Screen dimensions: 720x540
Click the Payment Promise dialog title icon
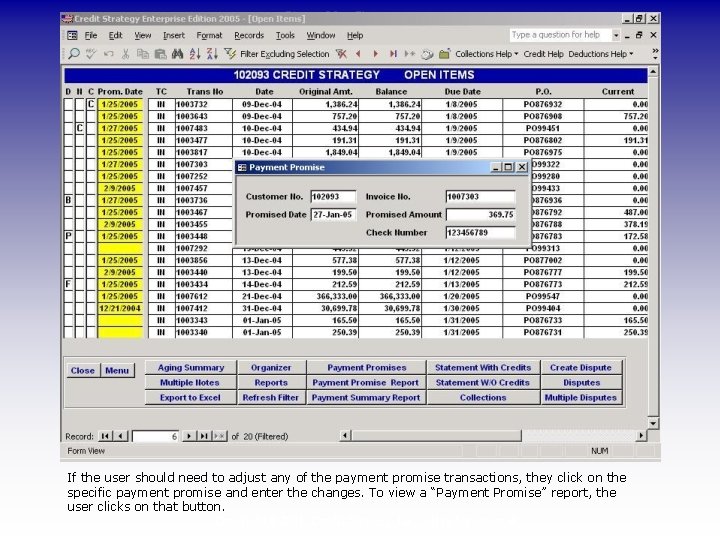pos(242,168)
